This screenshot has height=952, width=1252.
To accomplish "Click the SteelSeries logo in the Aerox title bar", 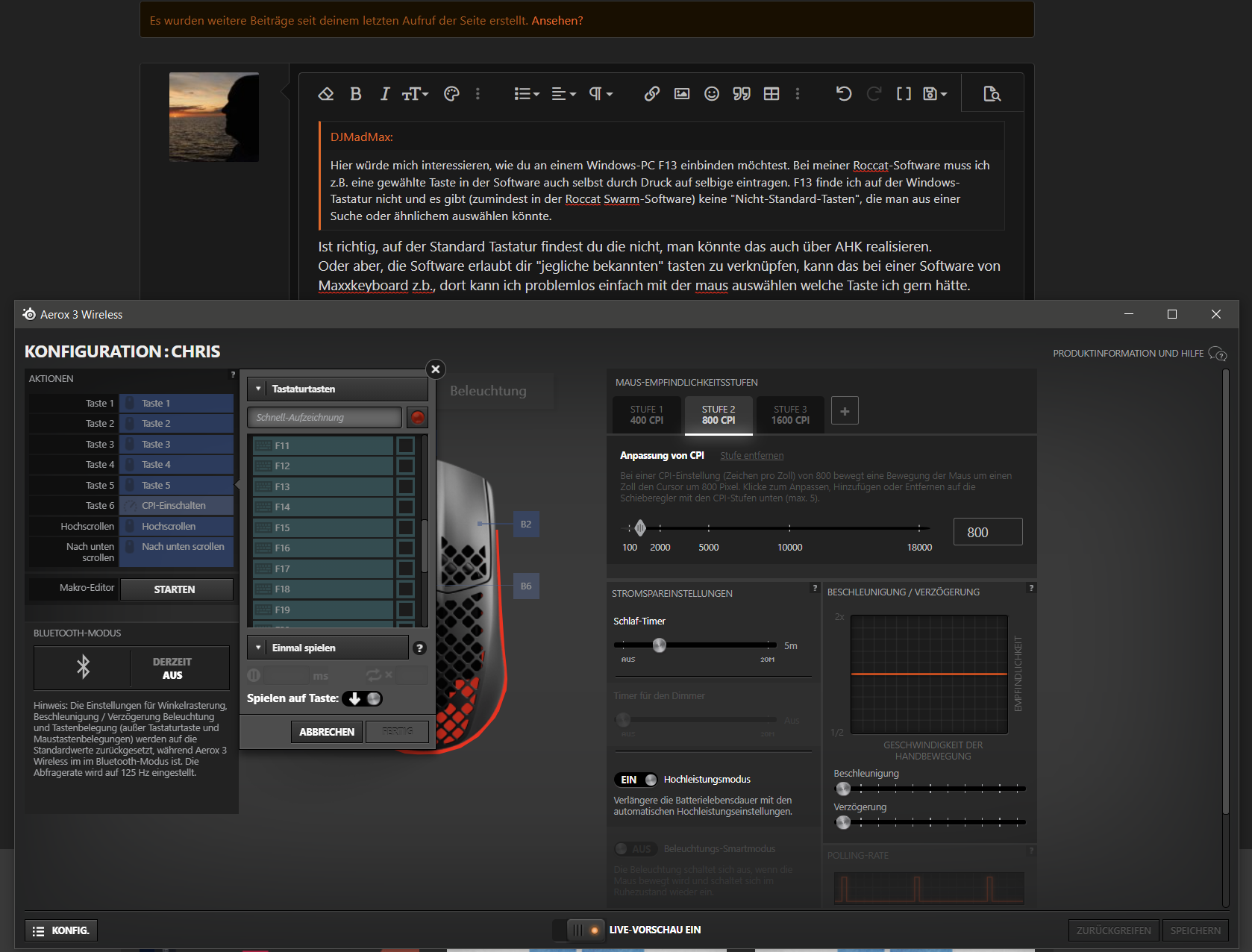I will point(29,314).
